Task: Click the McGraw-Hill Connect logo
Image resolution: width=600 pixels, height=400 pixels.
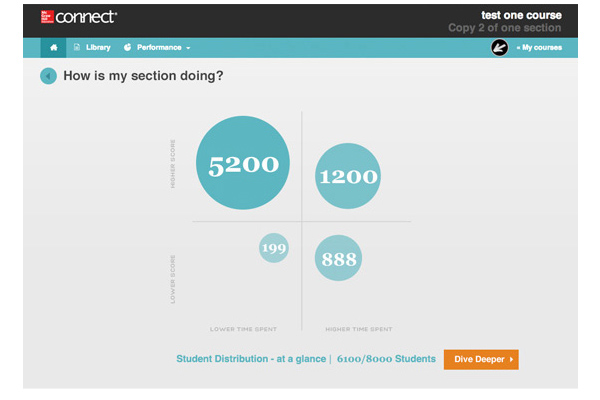Action: 79,17
